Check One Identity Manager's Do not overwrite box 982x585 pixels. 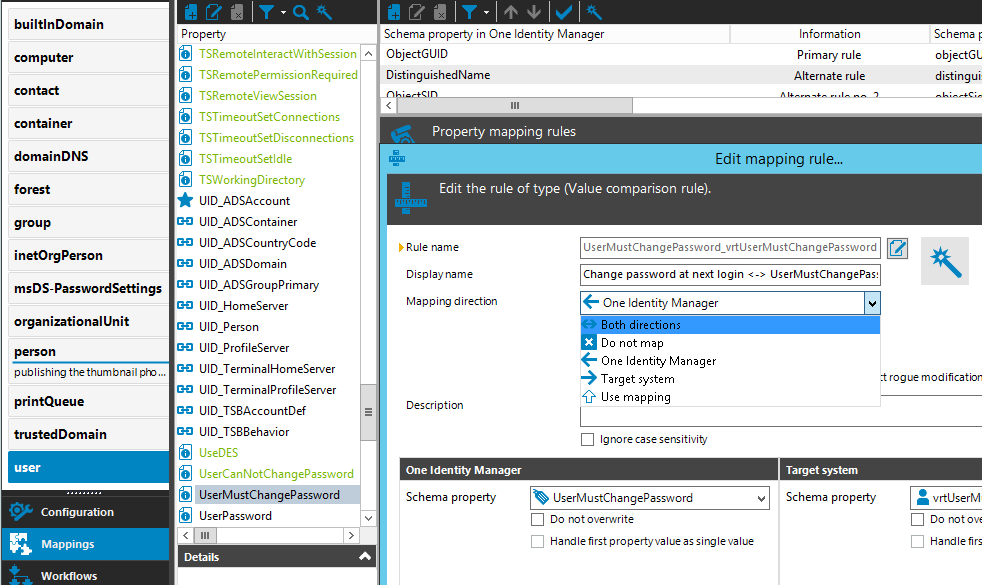538,520
